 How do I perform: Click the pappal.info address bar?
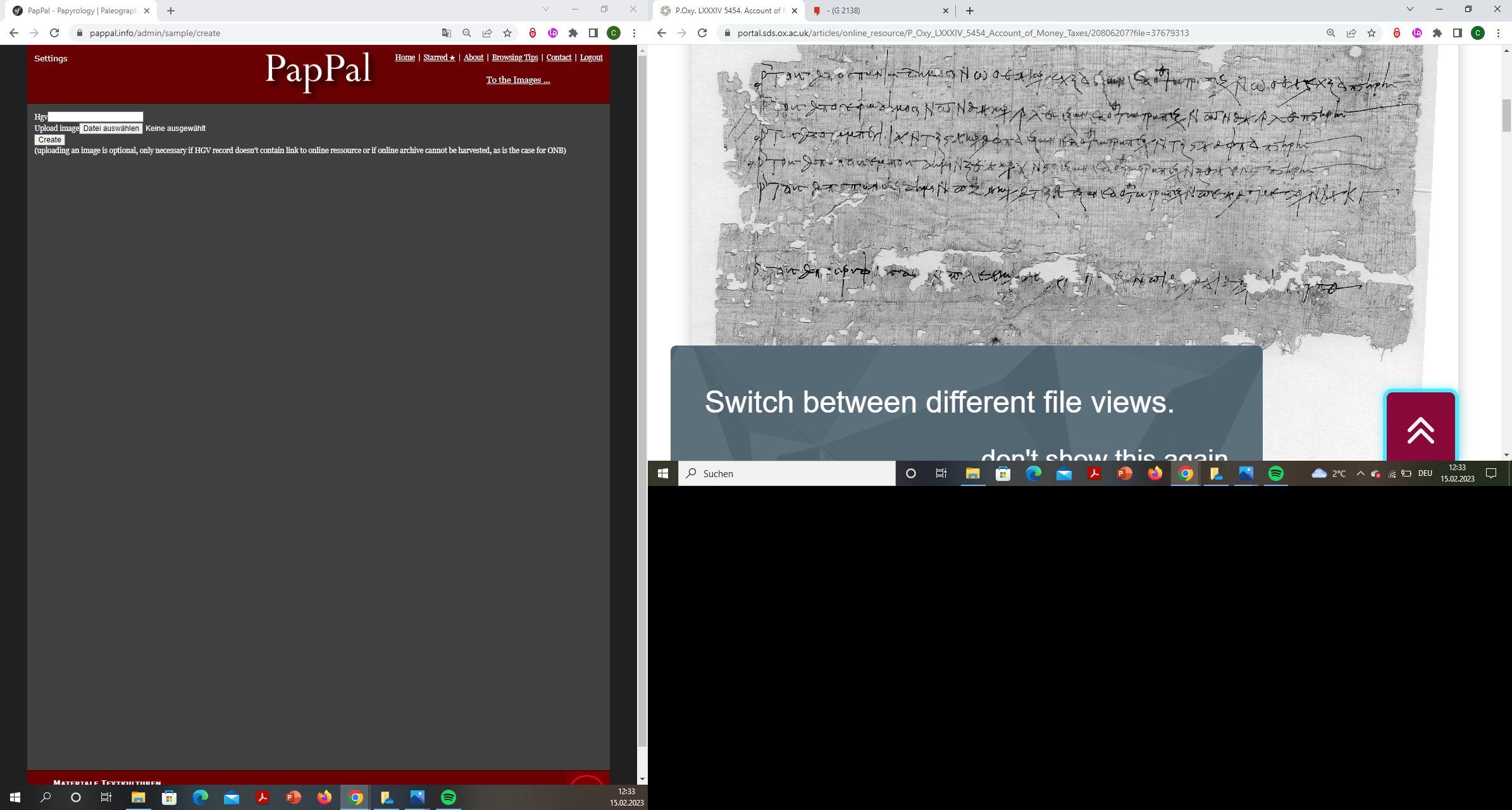click(253, 33)
